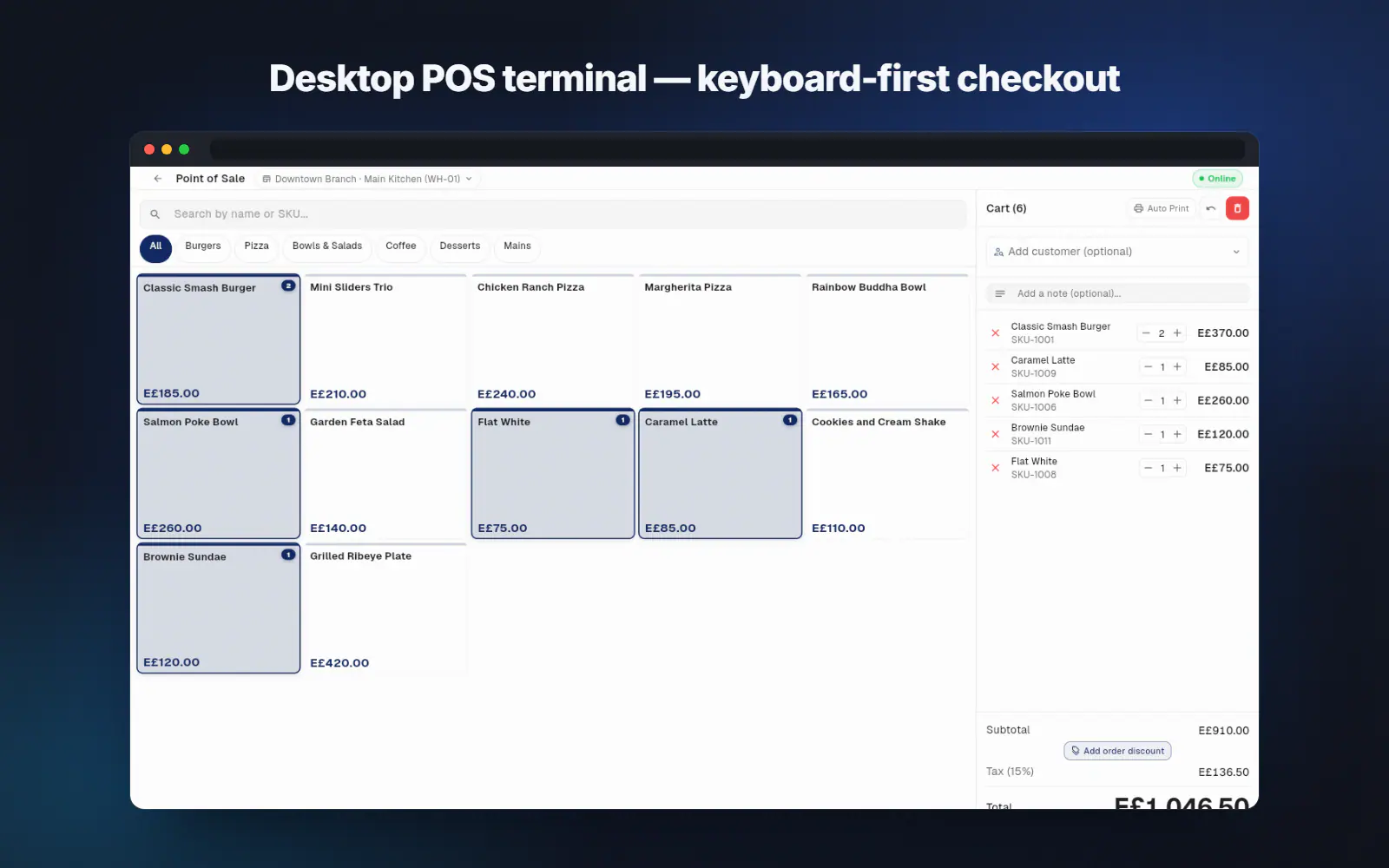This screenshot has width=1389, height=868.
Task: Filter products by Coffee
Action: pos(401,247)
